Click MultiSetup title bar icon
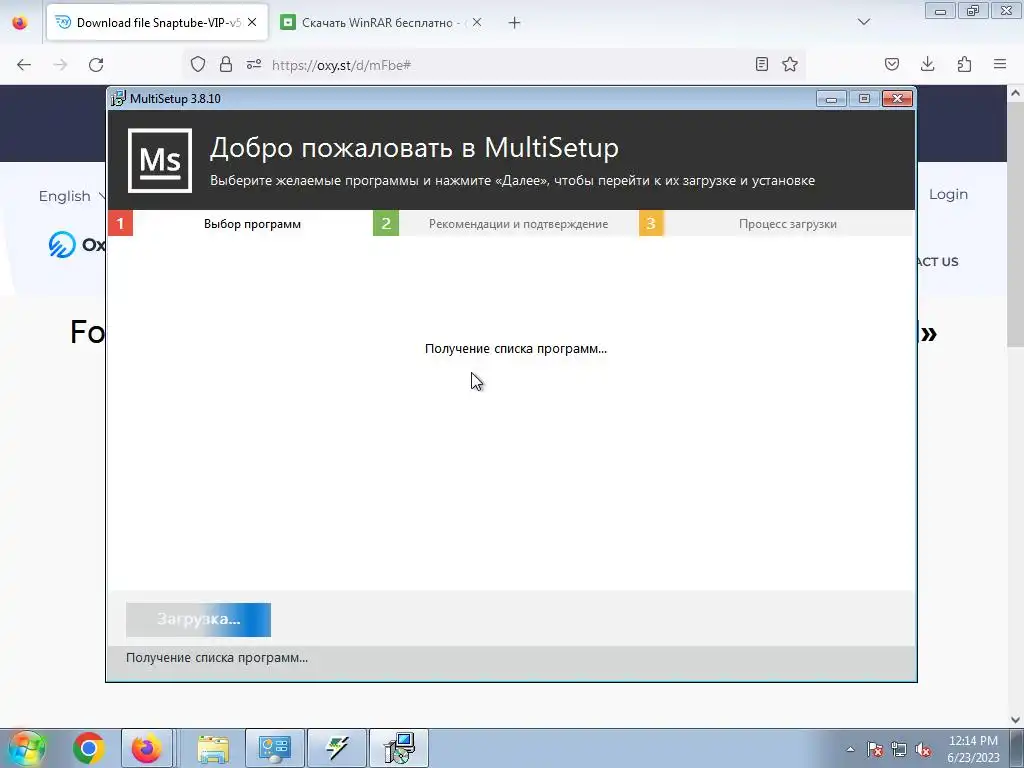Viewport: 1024px width, 768px height. click(x=118, y=99)
